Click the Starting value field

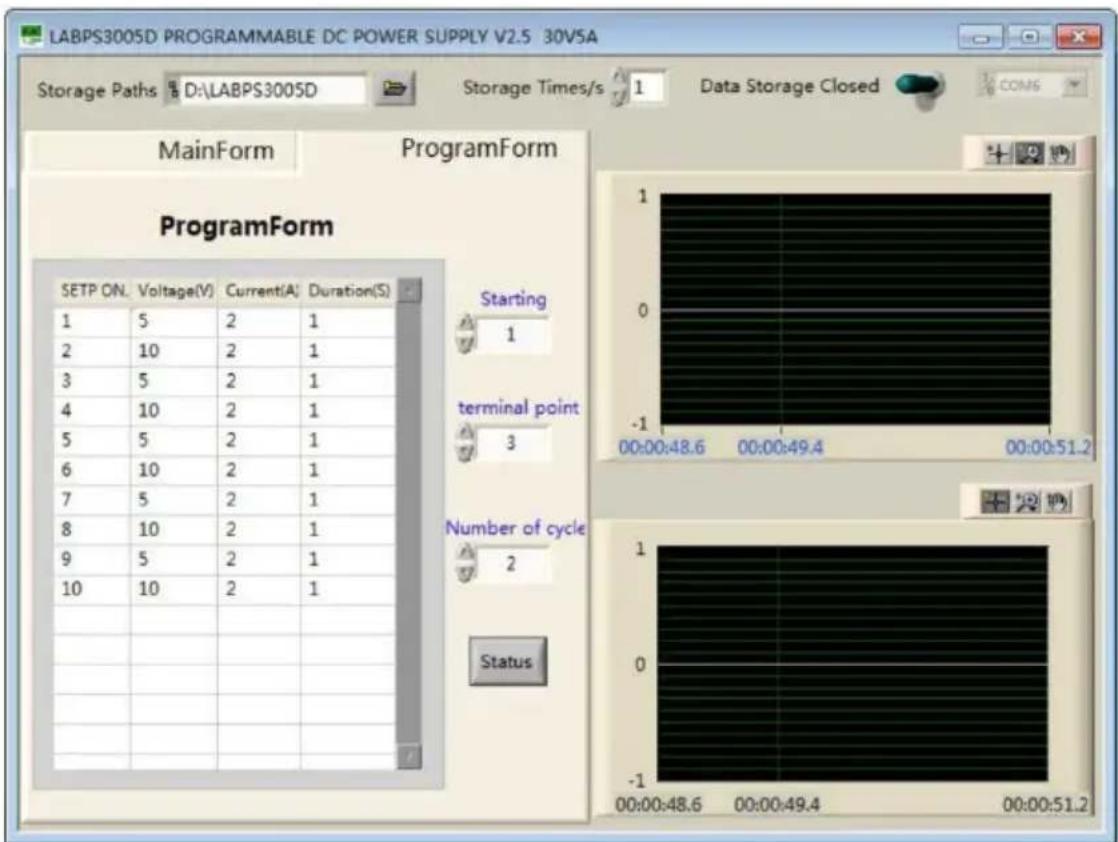point(513,334)
